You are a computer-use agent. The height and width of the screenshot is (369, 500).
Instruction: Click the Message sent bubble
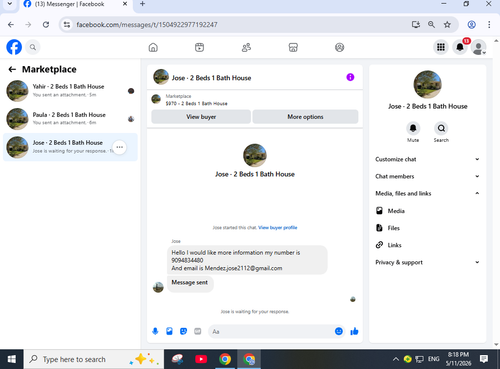pyautogui.click(x=190, y=283)
